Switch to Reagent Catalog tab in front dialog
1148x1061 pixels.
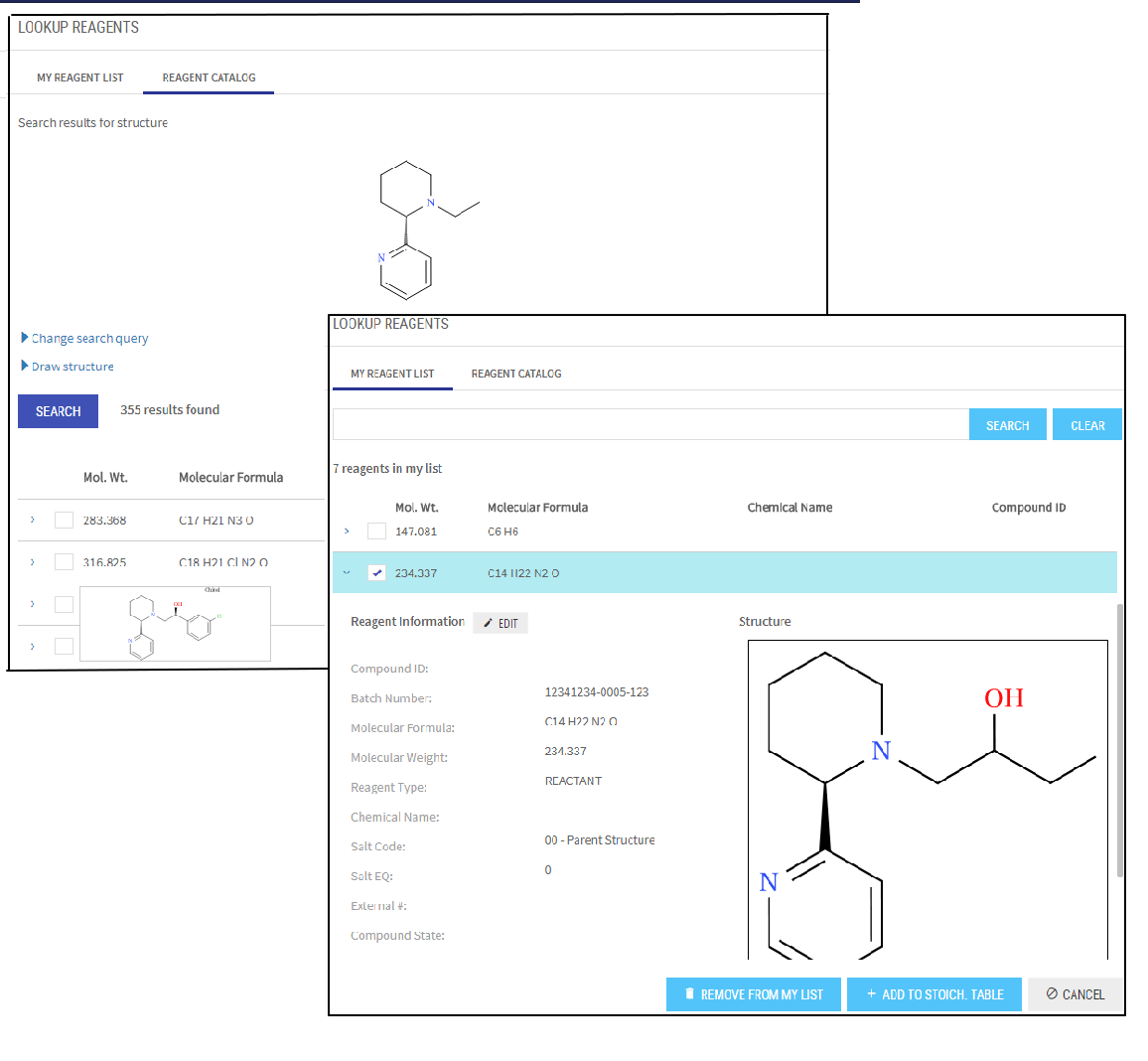[515, 374]
